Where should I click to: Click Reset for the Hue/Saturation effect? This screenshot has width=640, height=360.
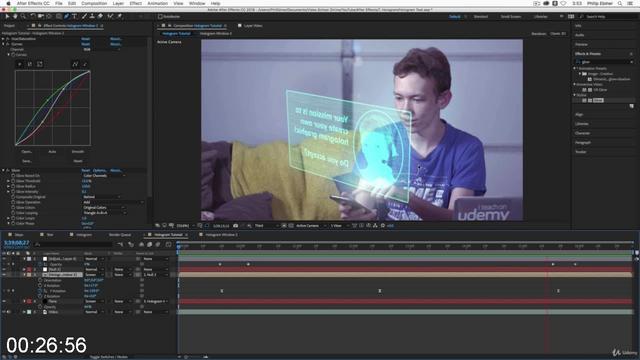86,39
